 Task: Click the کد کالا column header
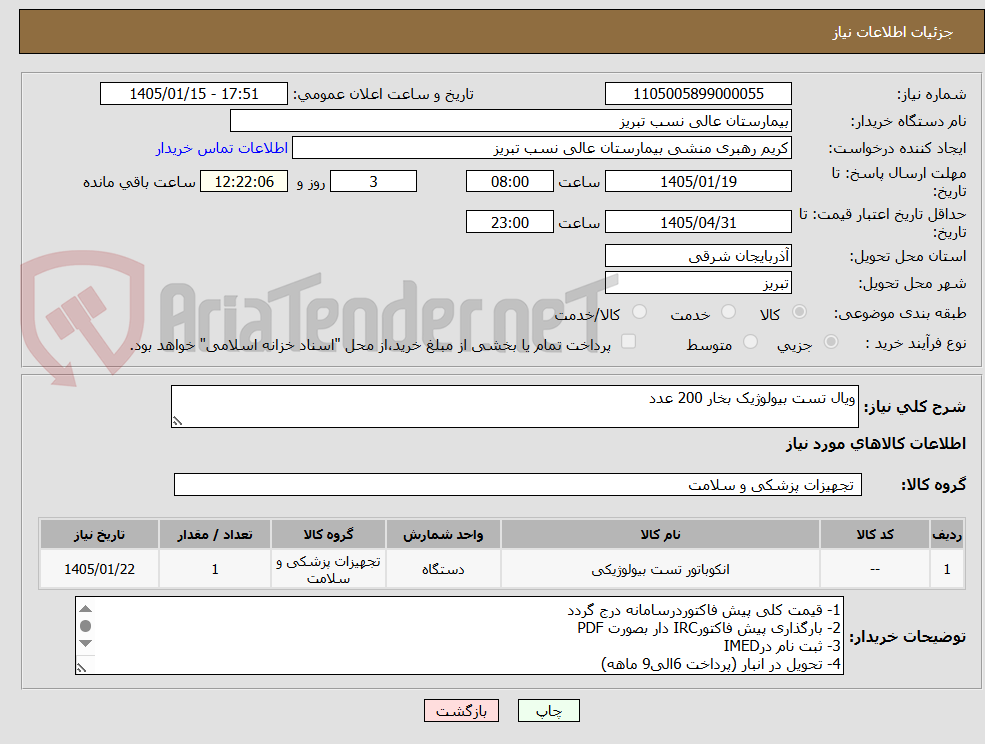coord(874,535)
